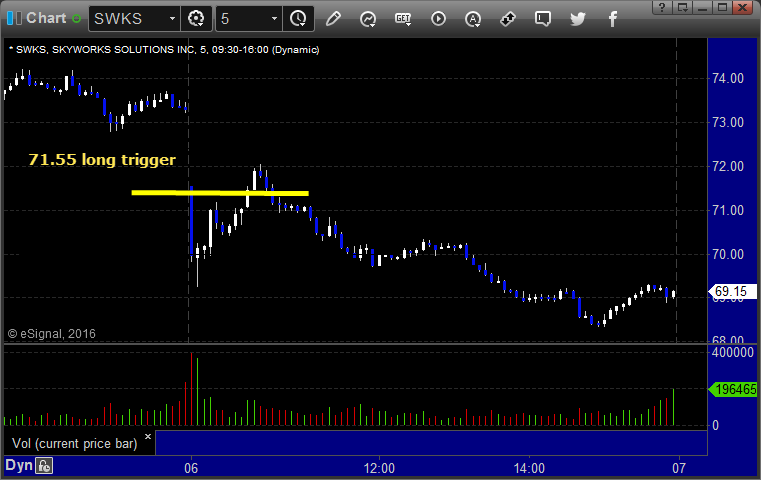Click the 73.00 price axis label

click(x=728, y=122)
